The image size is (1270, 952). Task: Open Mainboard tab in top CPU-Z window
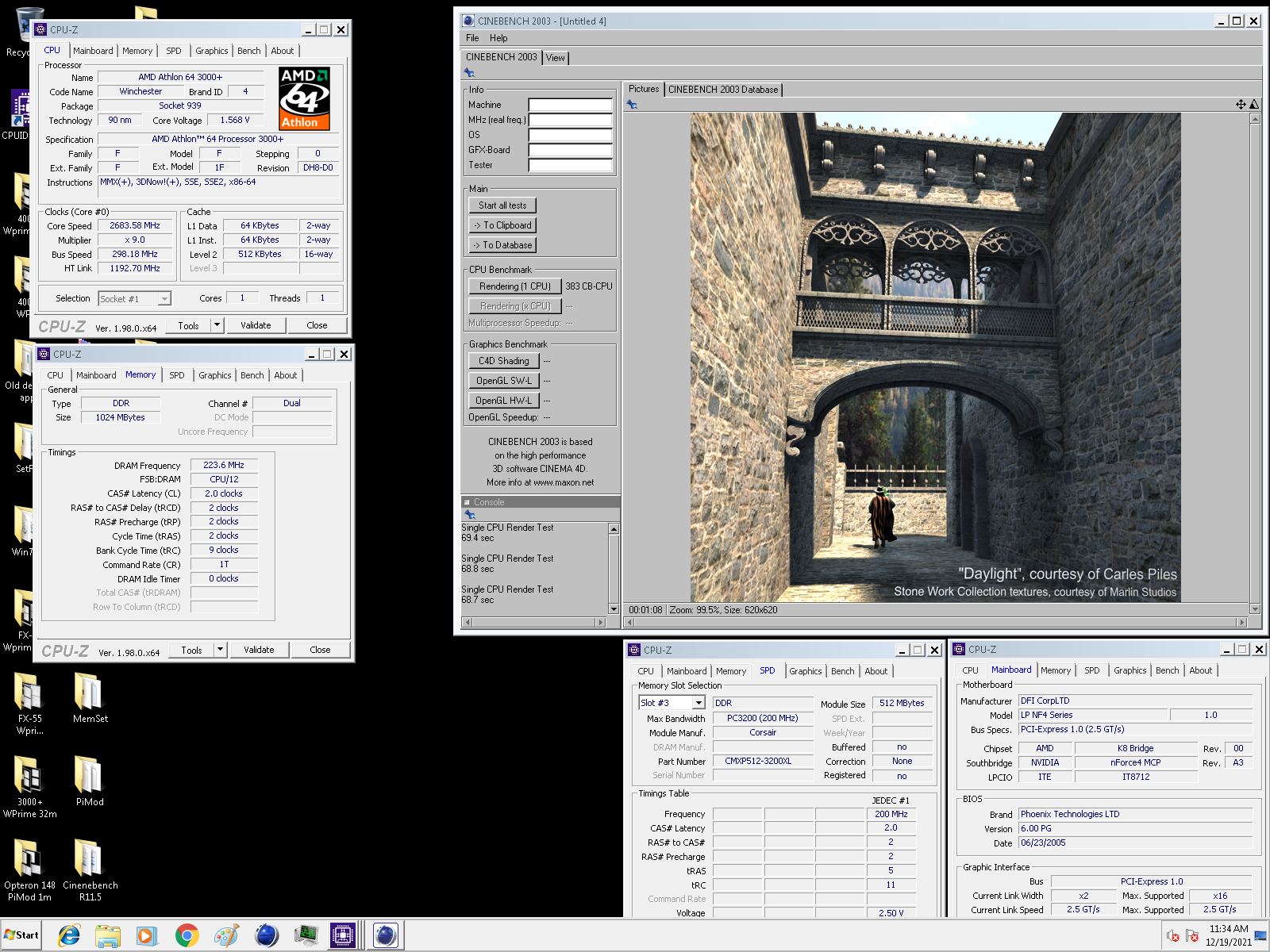(x=93, y=51)
